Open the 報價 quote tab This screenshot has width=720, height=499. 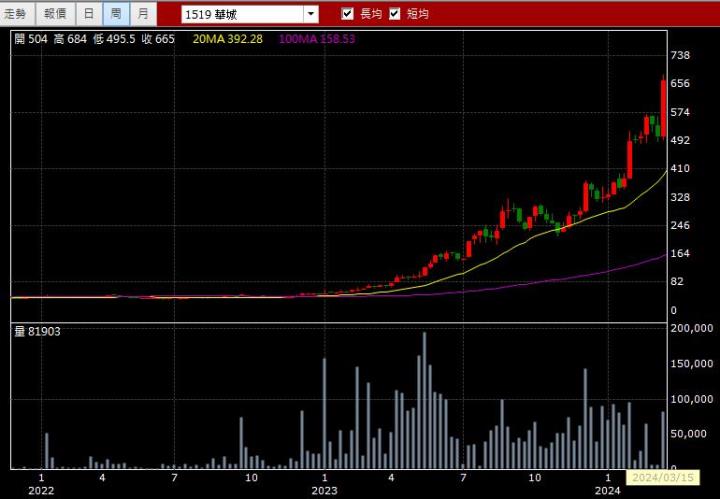click(x=55, y=14)
